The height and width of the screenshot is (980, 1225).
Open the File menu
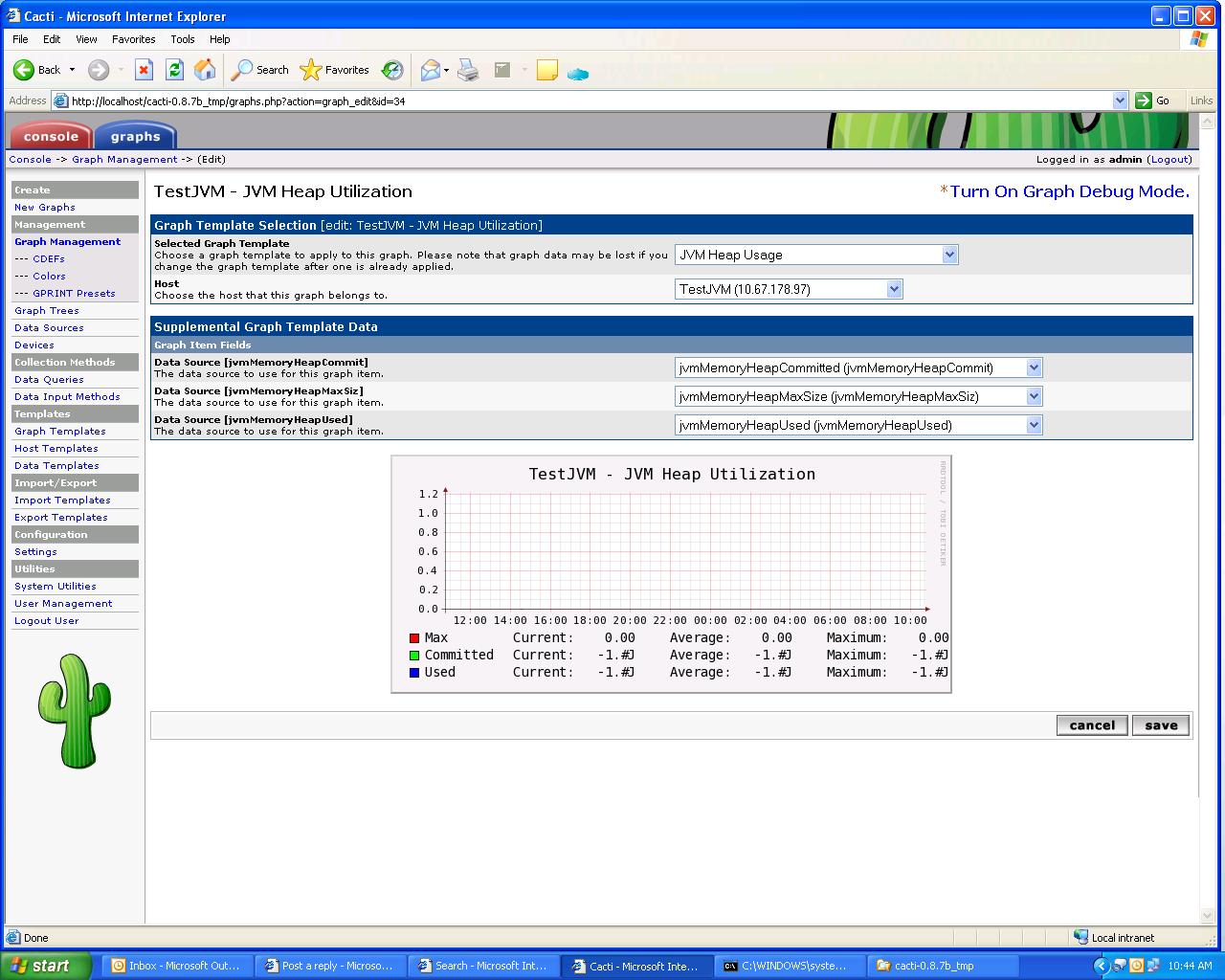pos(20,39)
